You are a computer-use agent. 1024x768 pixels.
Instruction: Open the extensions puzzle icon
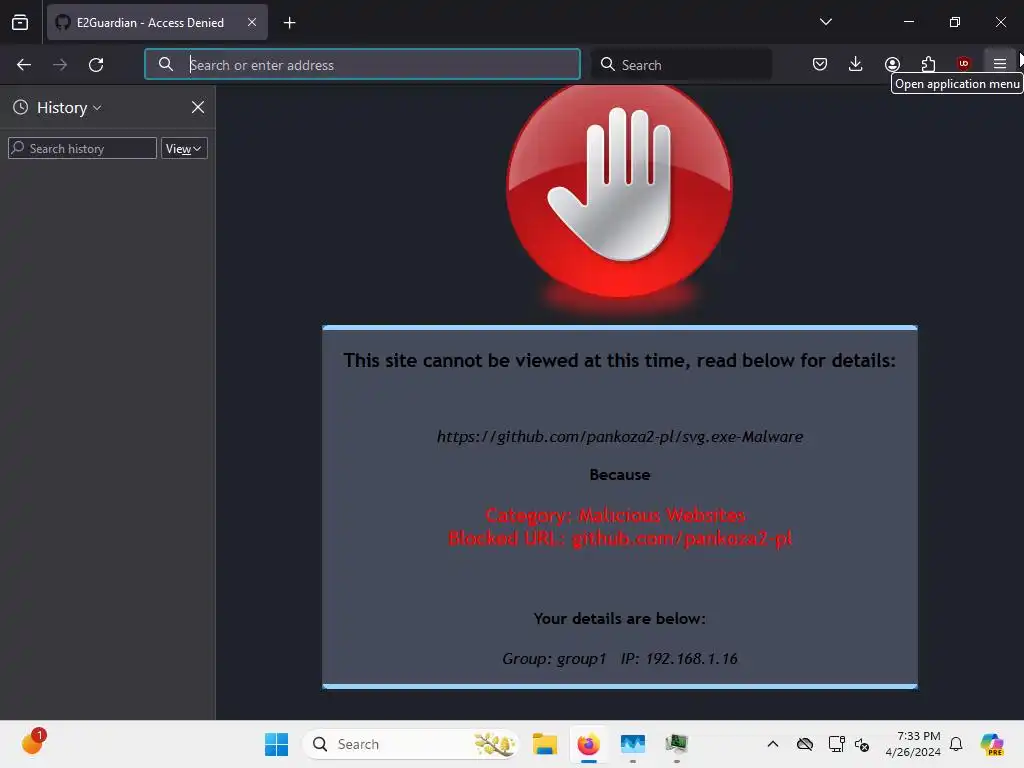click(928, 64)
